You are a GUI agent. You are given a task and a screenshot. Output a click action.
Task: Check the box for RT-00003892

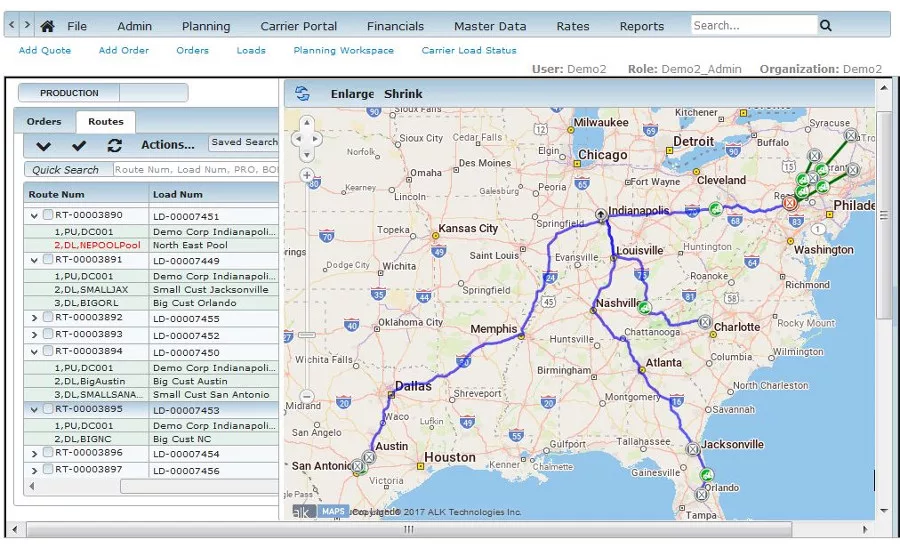point(48,317)
